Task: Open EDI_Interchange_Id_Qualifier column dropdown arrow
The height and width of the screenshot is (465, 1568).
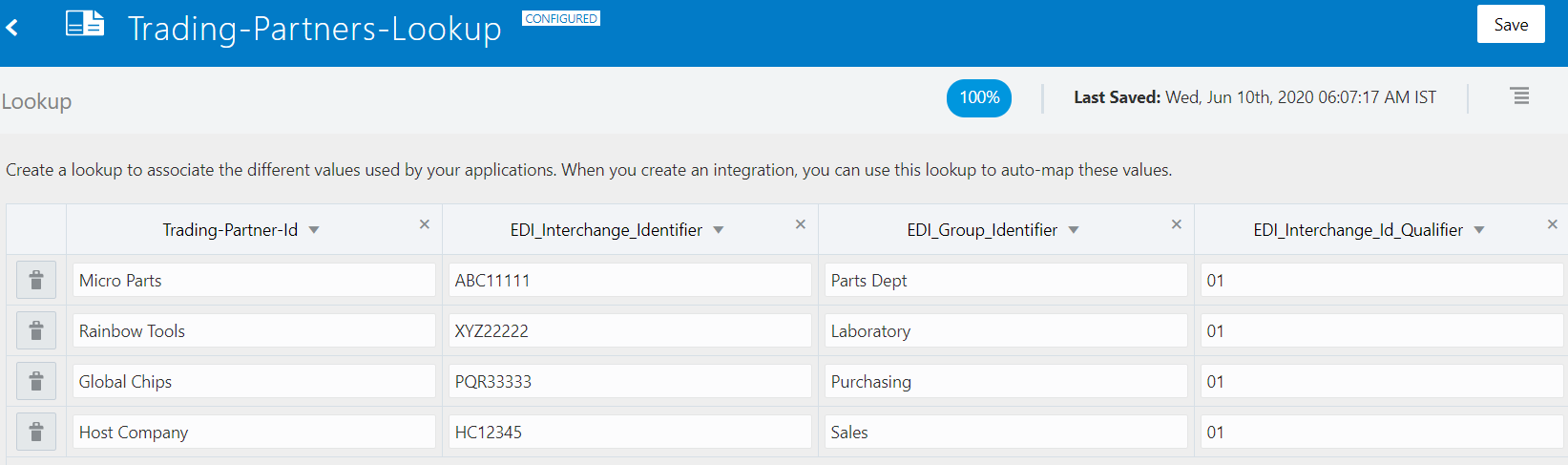Action: point(1479,230)
